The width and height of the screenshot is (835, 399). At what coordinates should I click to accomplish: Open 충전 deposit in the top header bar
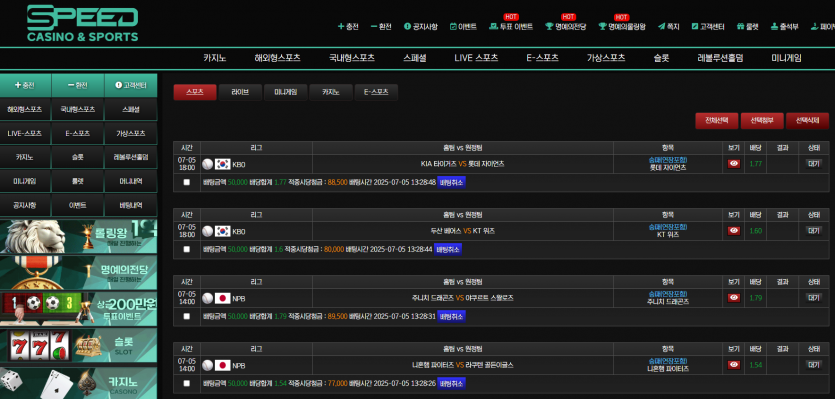pyautogui.click(x=348, y=26)
